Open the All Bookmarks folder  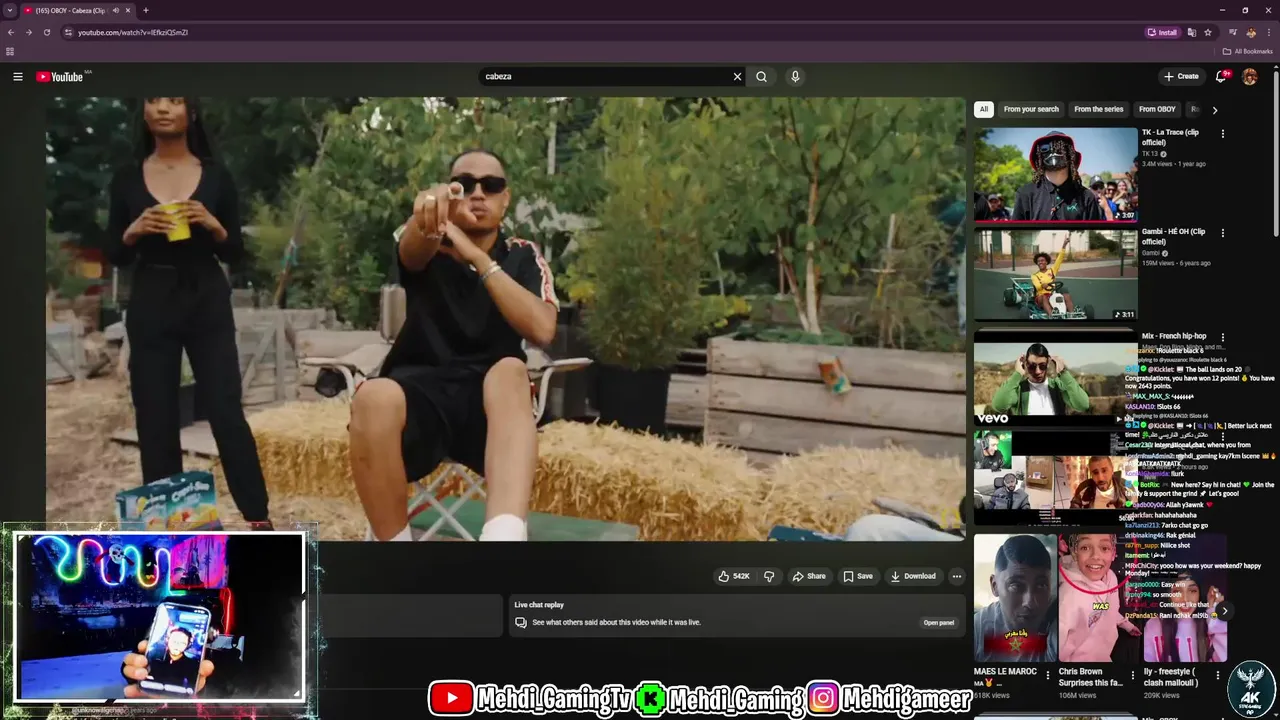(1247, 51)
